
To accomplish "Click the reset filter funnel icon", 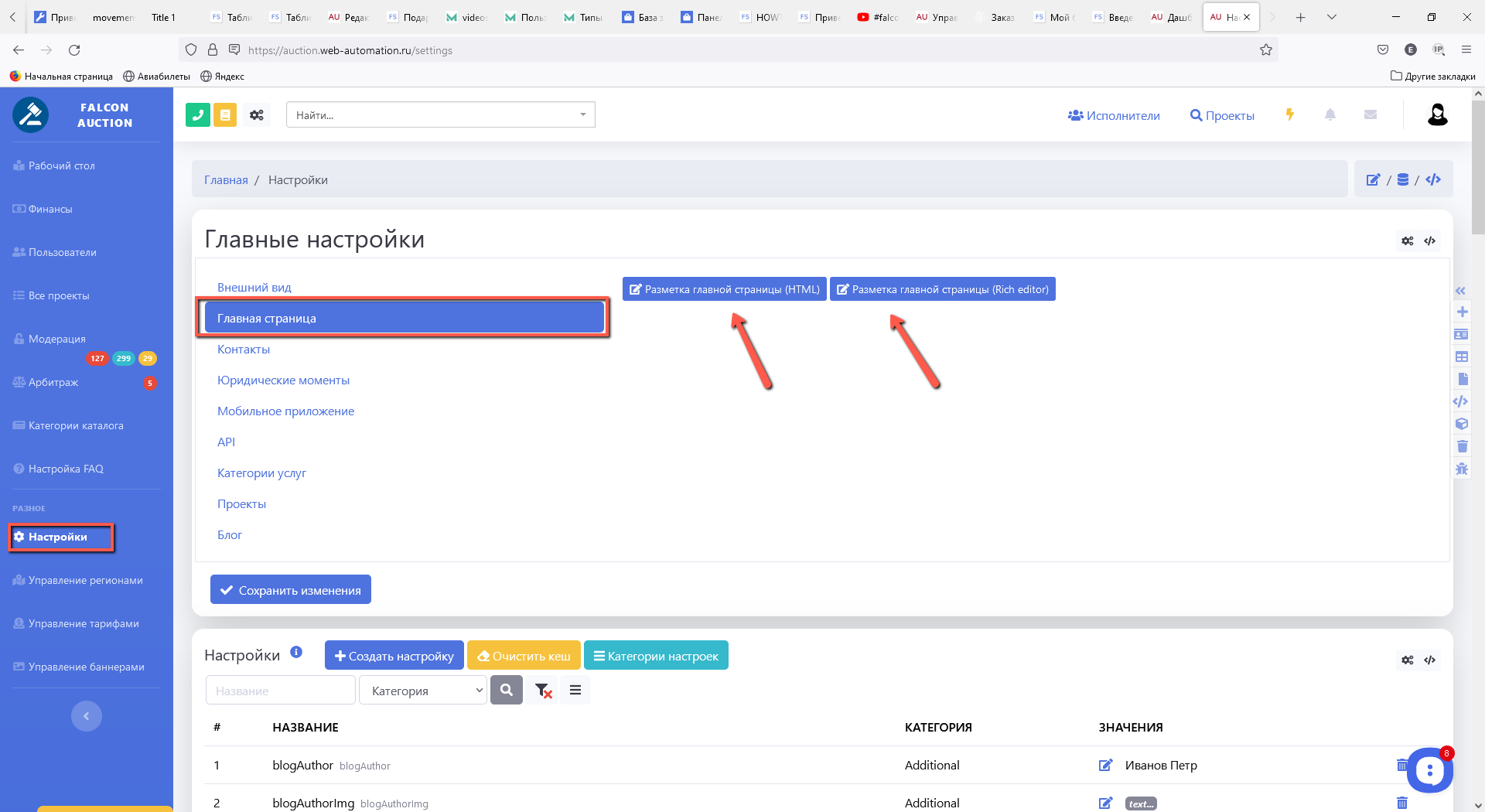I will tap(543, 691).
